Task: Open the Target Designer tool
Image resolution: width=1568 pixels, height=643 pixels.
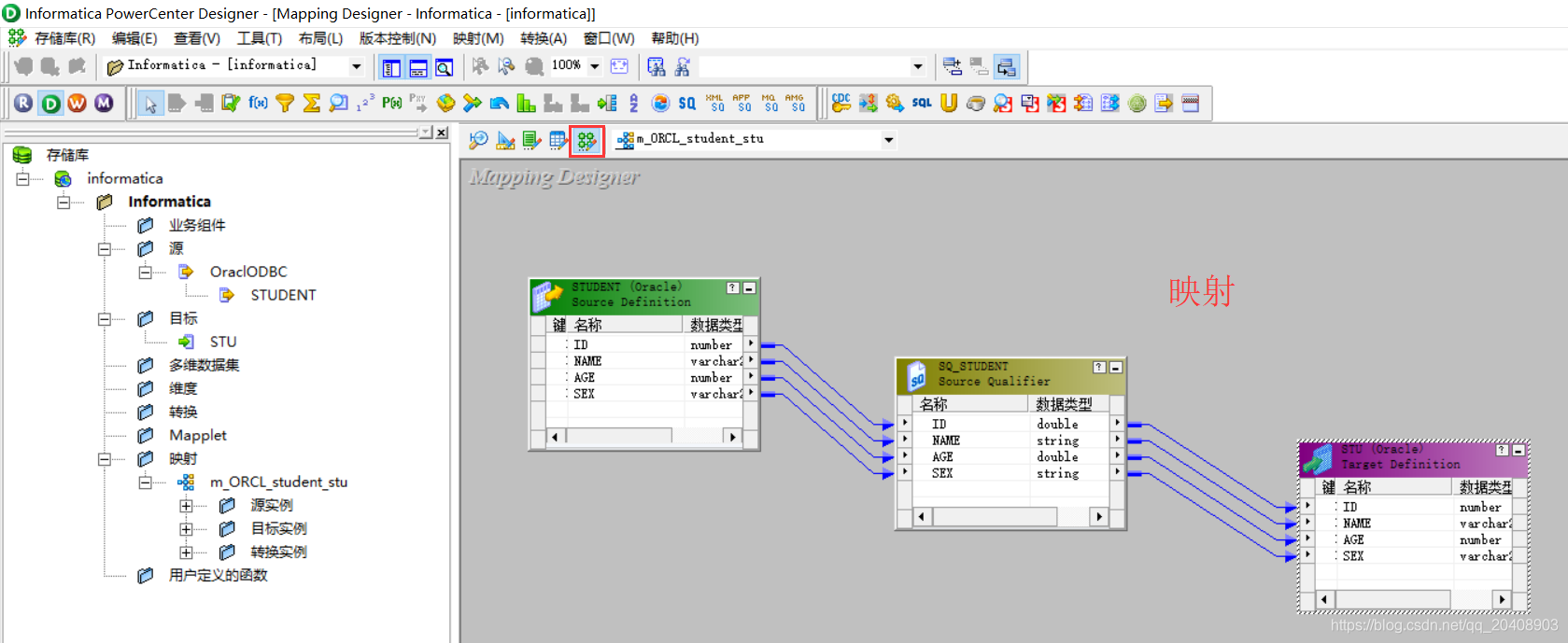Action: [505, 140]
